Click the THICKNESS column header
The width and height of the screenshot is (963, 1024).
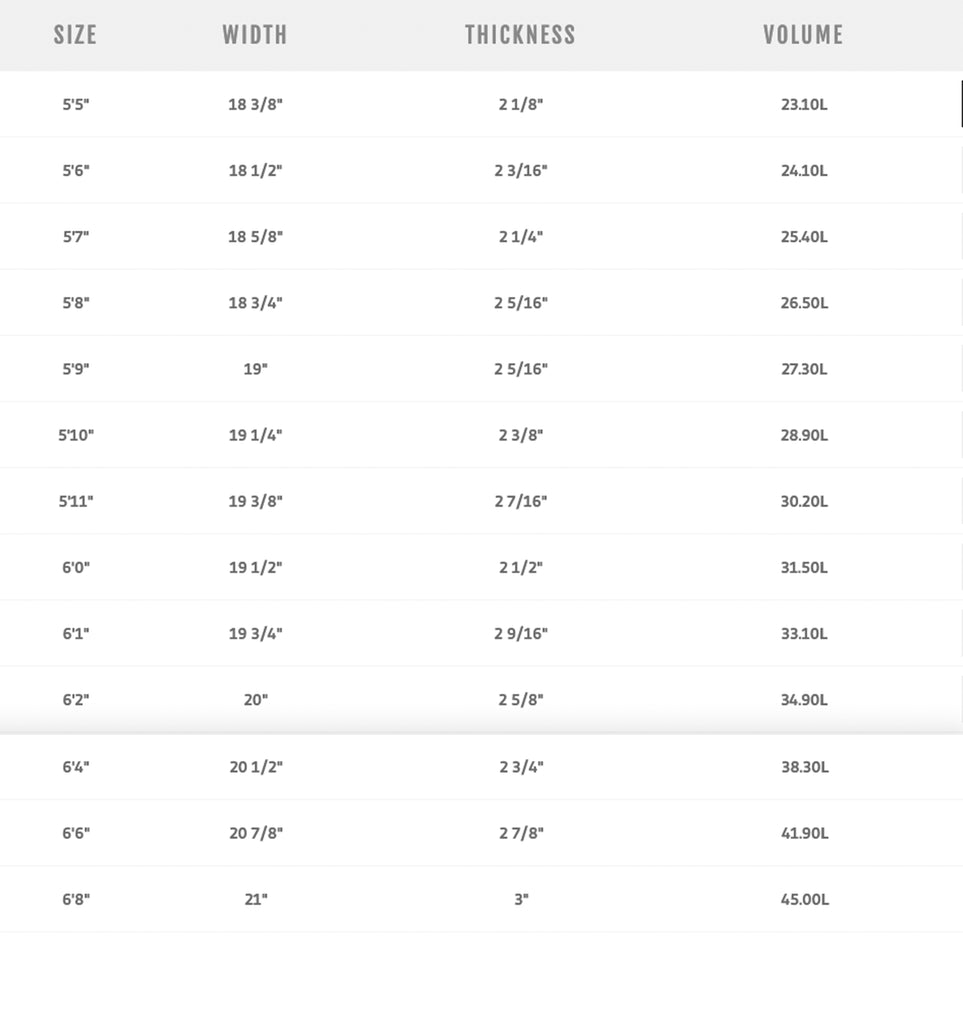[520, 35]
